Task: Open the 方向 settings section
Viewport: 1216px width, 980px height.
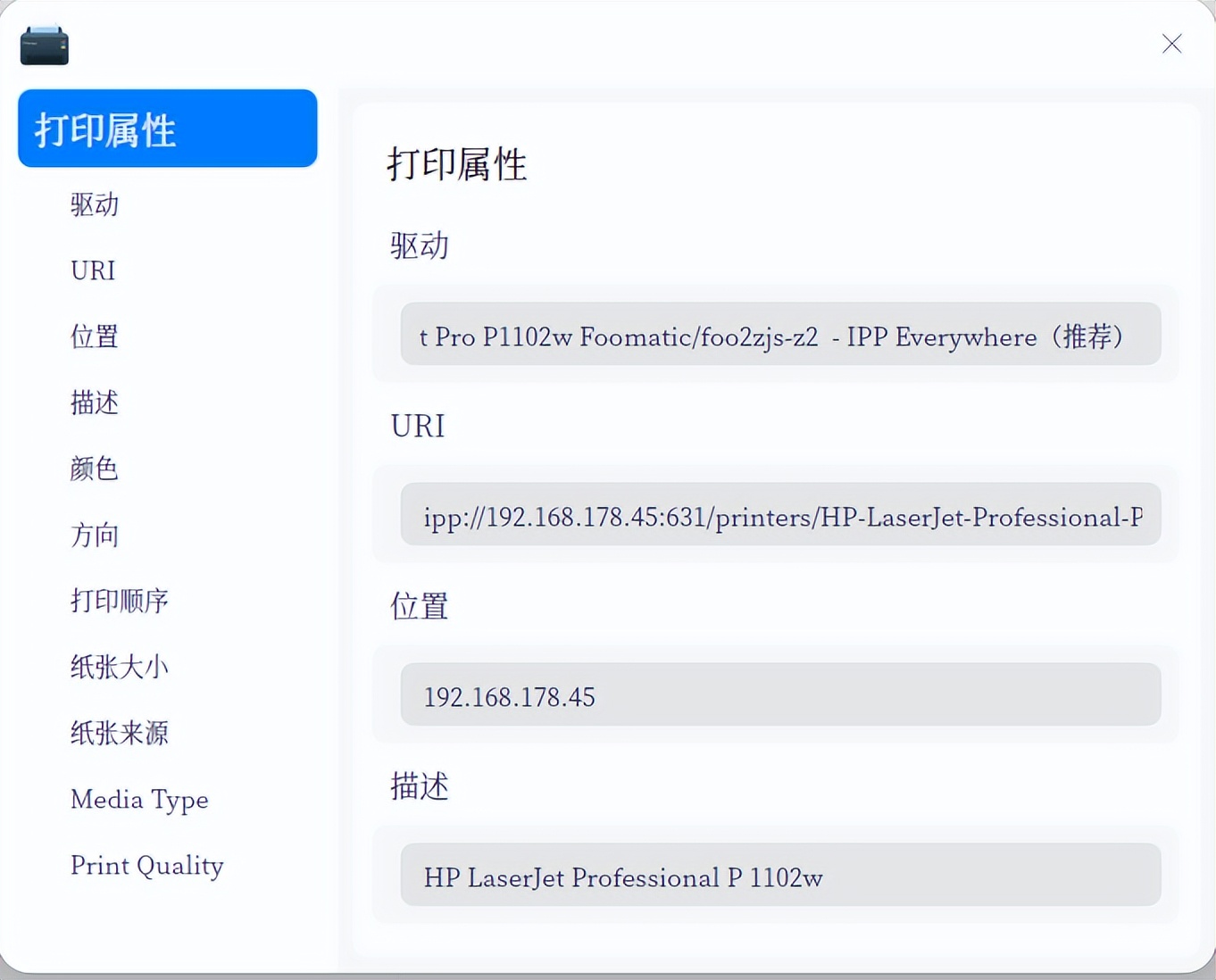Action: [x=95, y=535]
